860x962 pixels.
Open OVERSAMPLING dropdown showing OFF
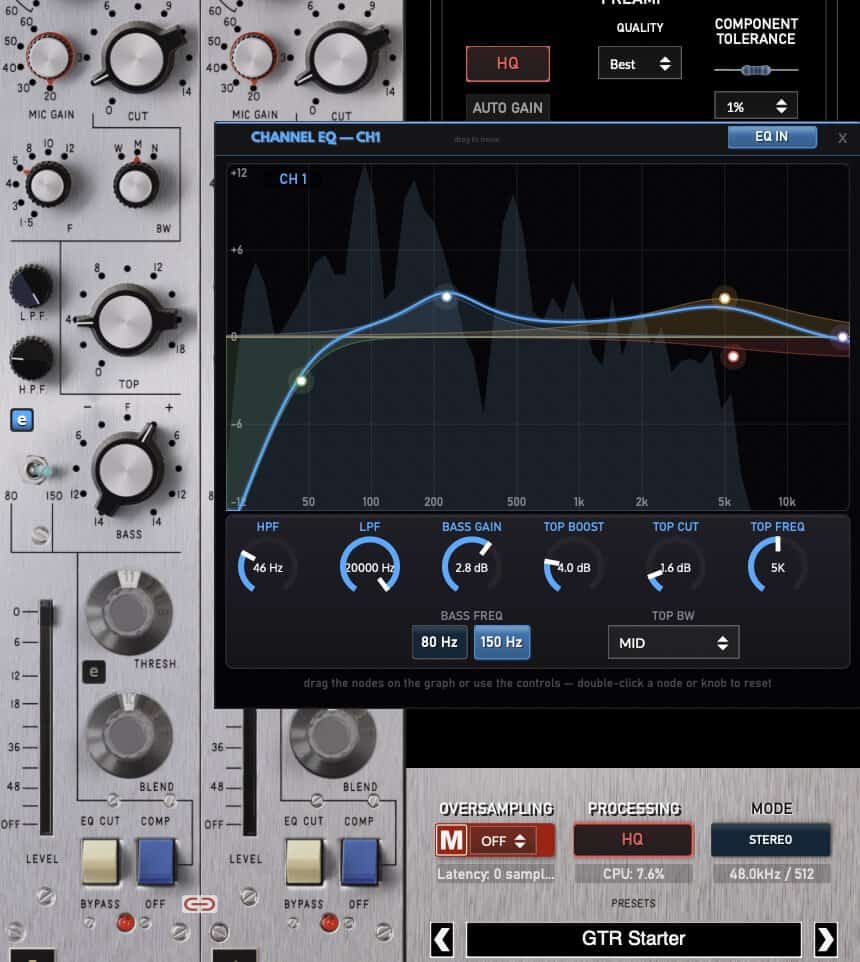pyautogui.click(x=502, y=841)
